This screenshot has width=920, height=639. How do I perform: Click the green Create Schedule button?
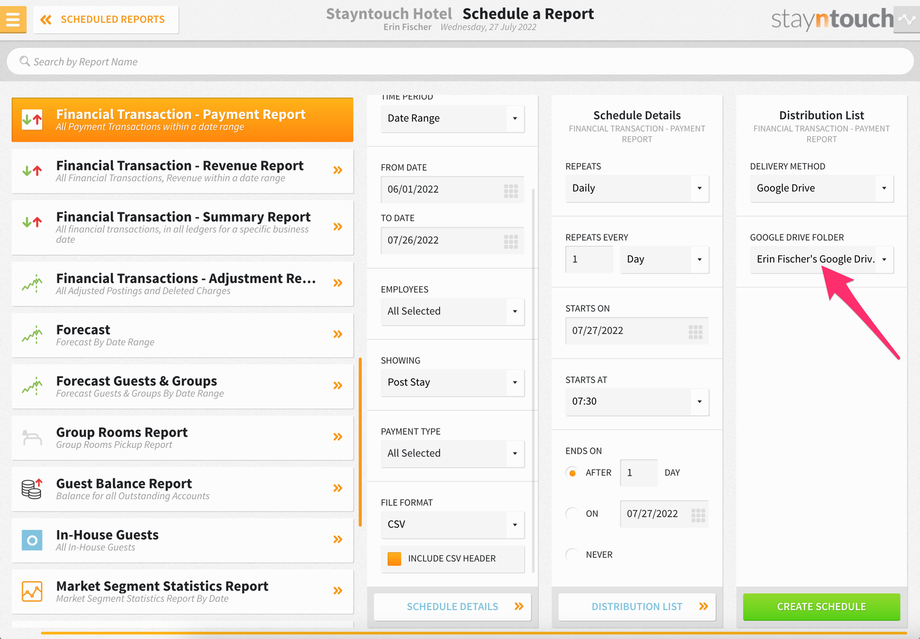click(x=821, y=607)
